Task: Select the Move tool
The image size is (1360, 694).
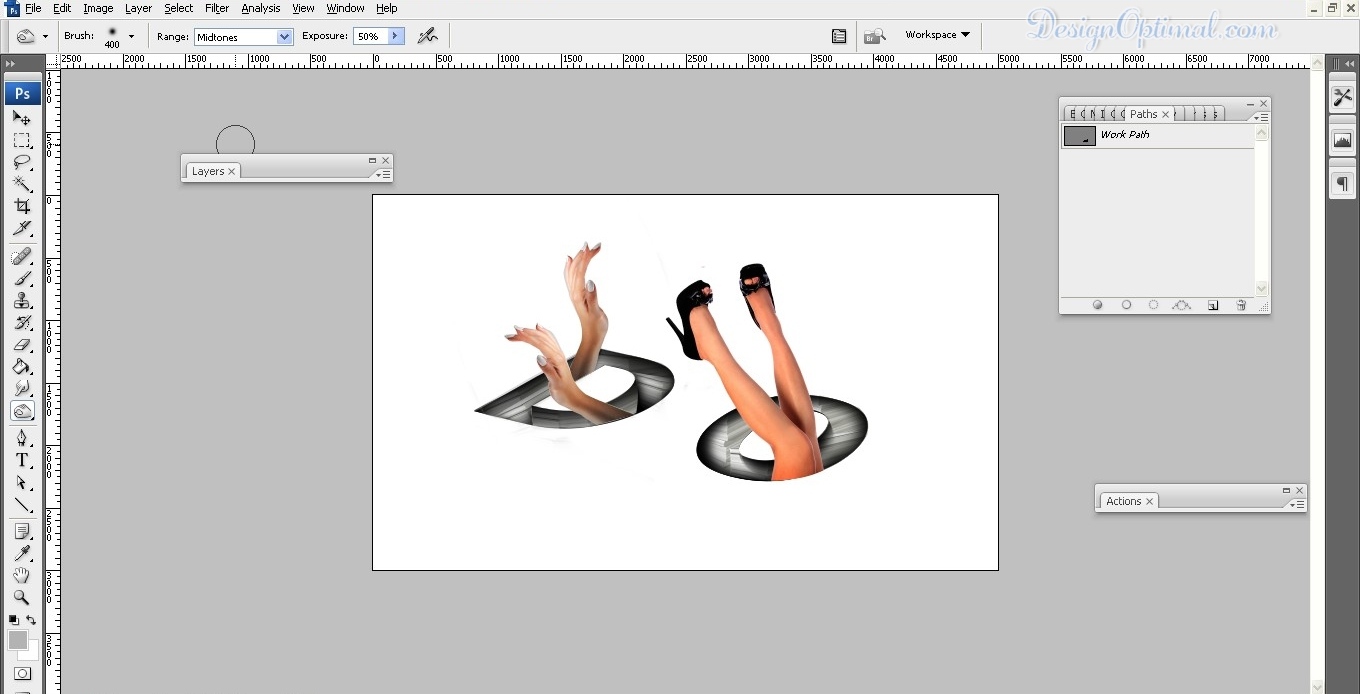Action: pyautogui.click(x=22, y=118)
